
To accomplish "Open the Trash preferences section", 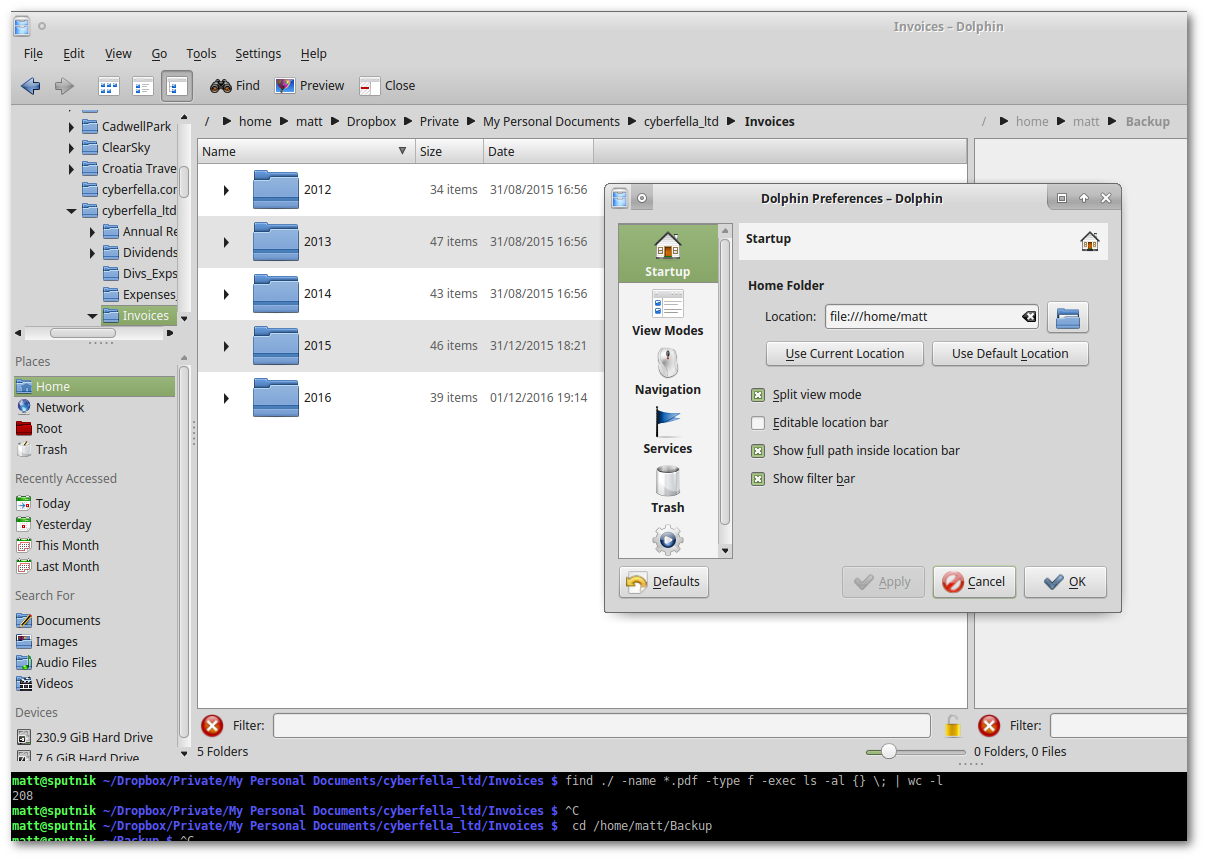I will coord(668,490).
